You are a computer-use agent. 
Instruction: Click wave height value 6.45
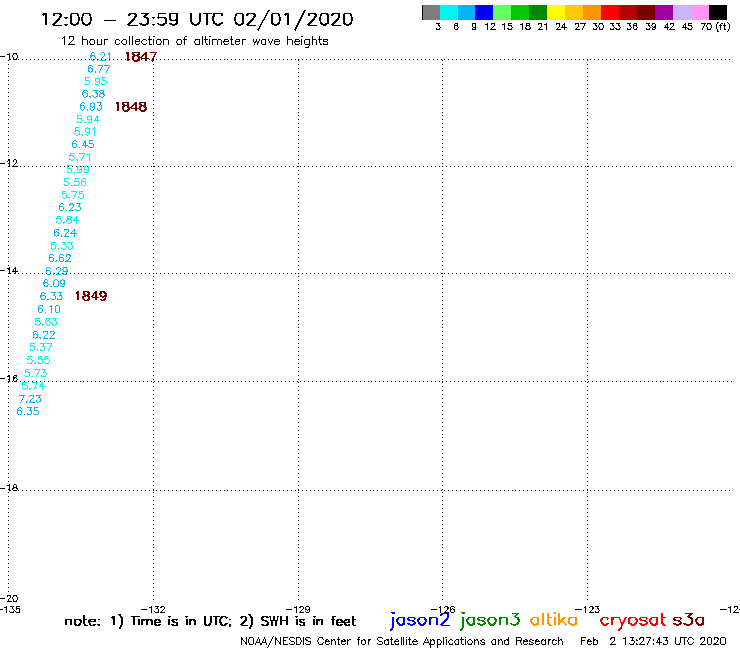pos(83,144)
